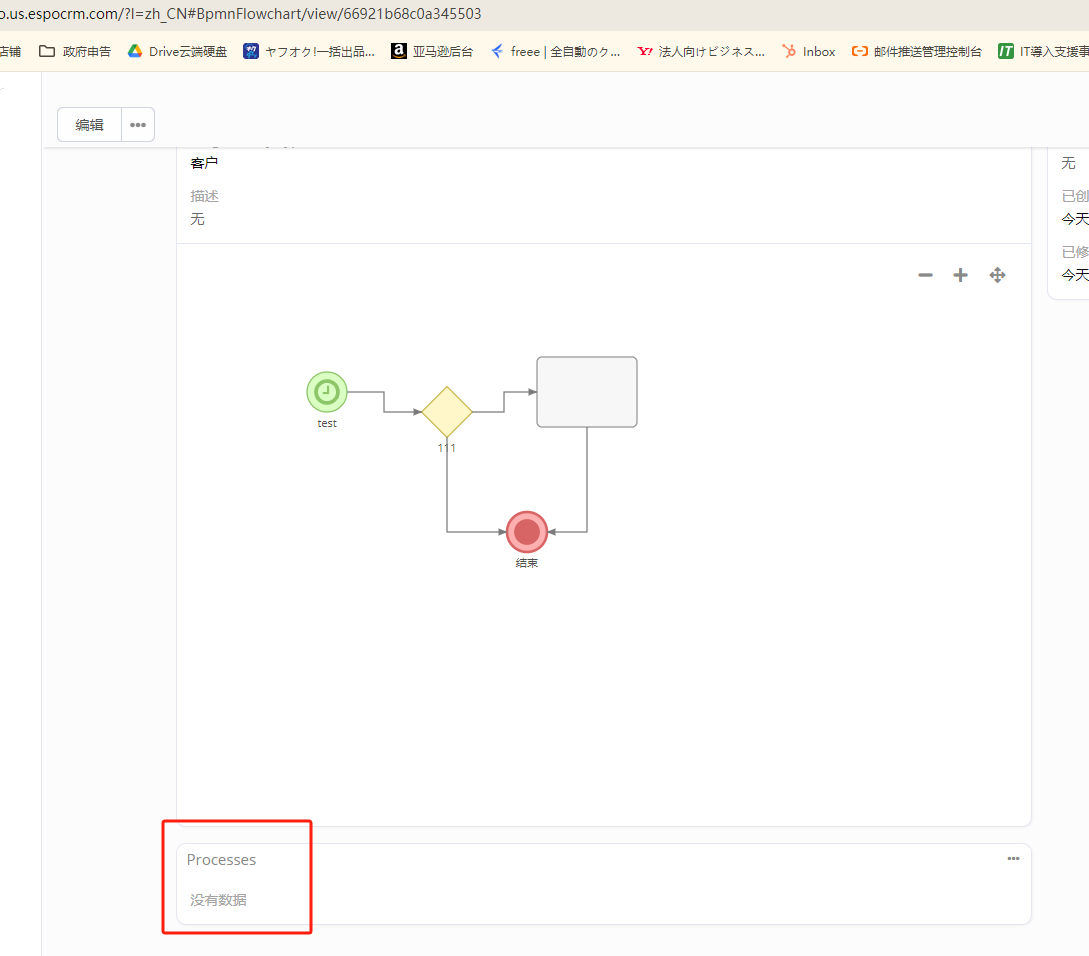Image resolution: width=1089 pixels, height=956 pixels.
Task: Click the Processes panel title
Action: [x=221, y=860]
